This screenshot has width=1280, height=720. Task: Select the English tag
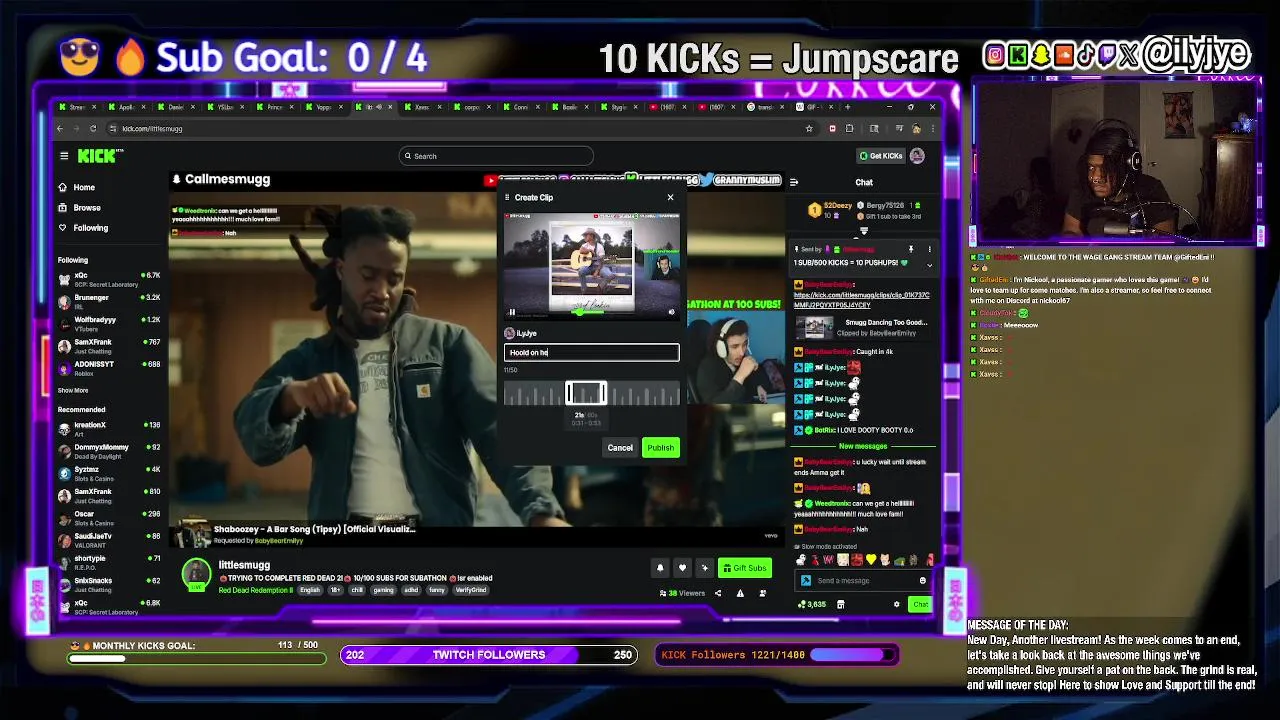[310, 590]
